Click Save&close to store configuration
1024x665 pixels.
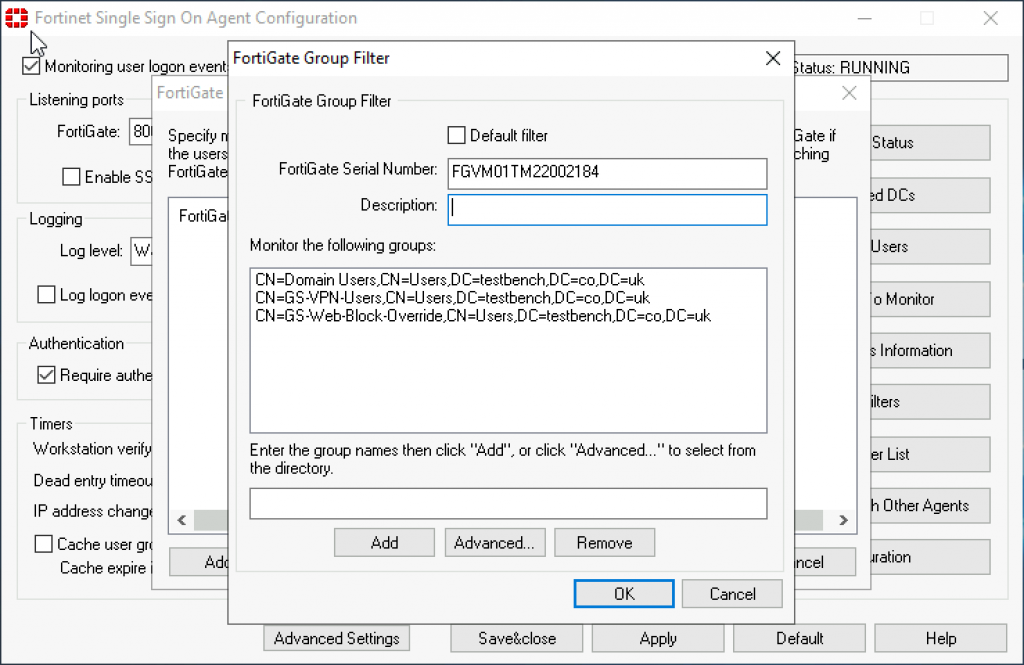tap(516, 638)
